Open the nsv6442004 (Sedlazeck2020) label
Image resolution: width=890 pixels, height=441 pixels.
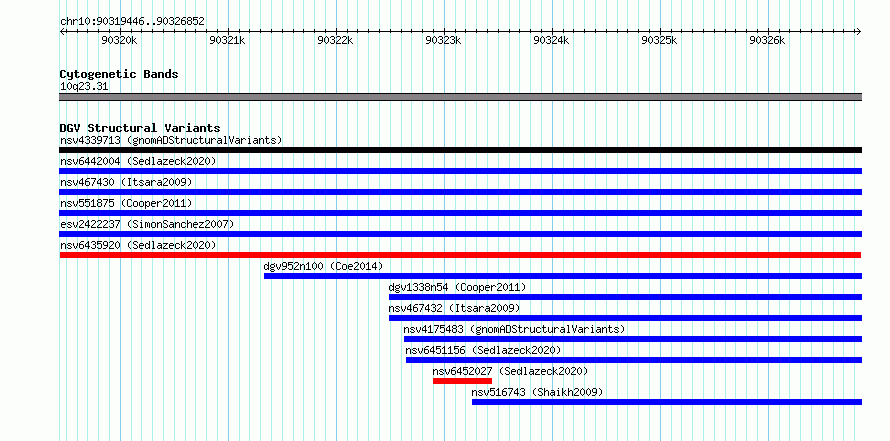click(x=138, y=161)
